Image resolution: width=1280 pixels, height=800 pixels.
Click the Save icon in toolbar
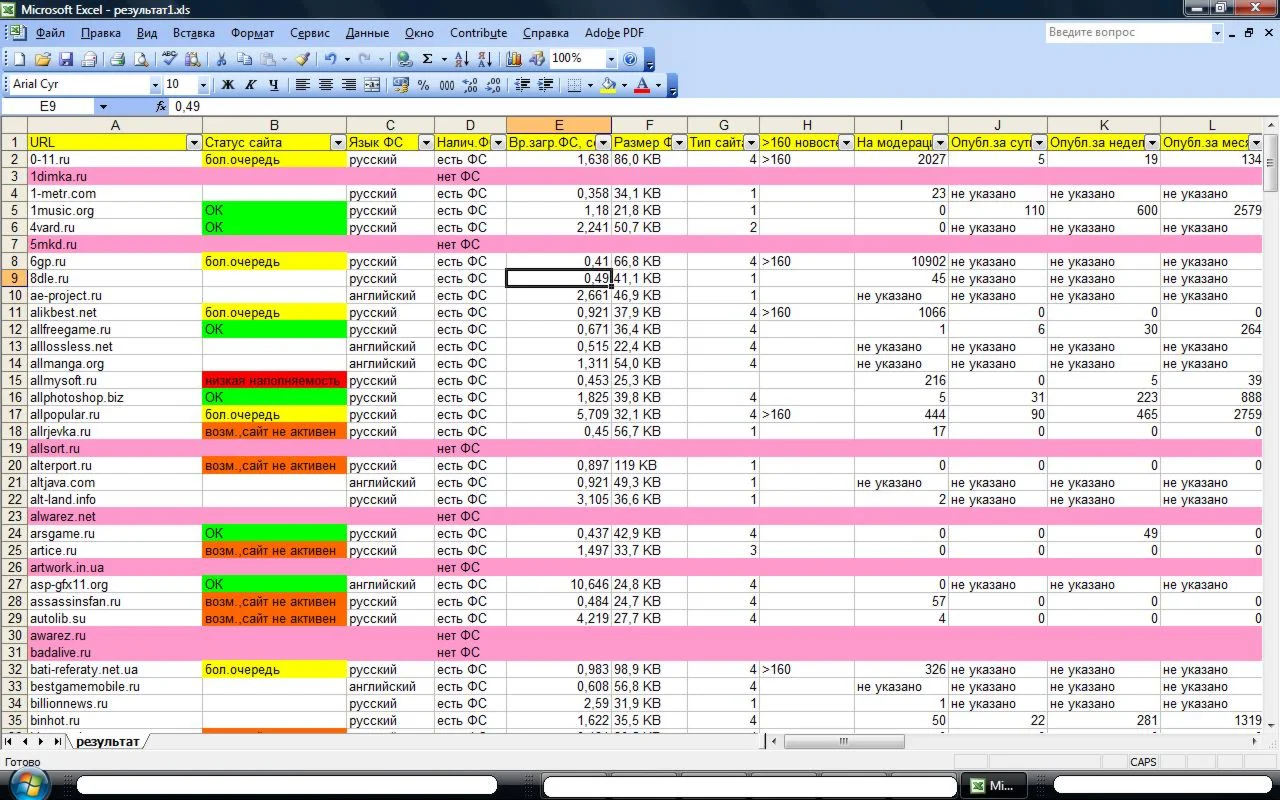[66, 59]
